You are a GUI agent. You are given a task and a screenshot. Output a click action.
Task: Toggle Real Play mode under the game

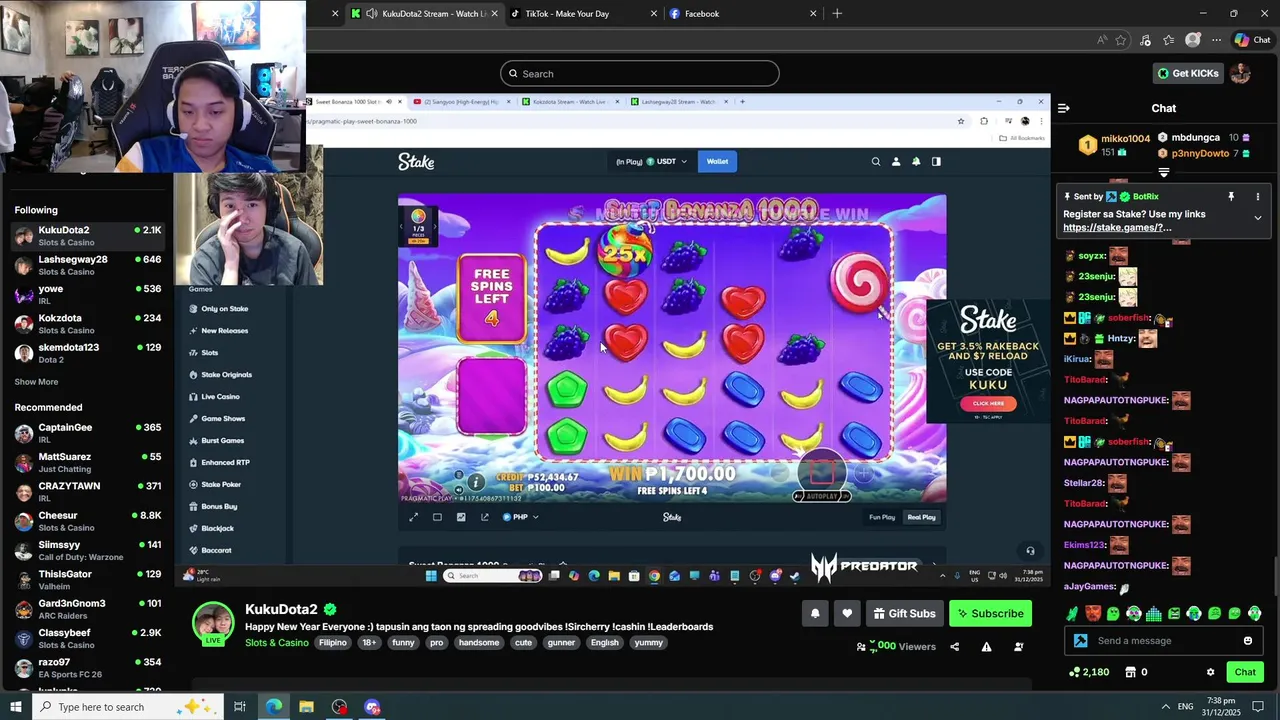(921, 517)
